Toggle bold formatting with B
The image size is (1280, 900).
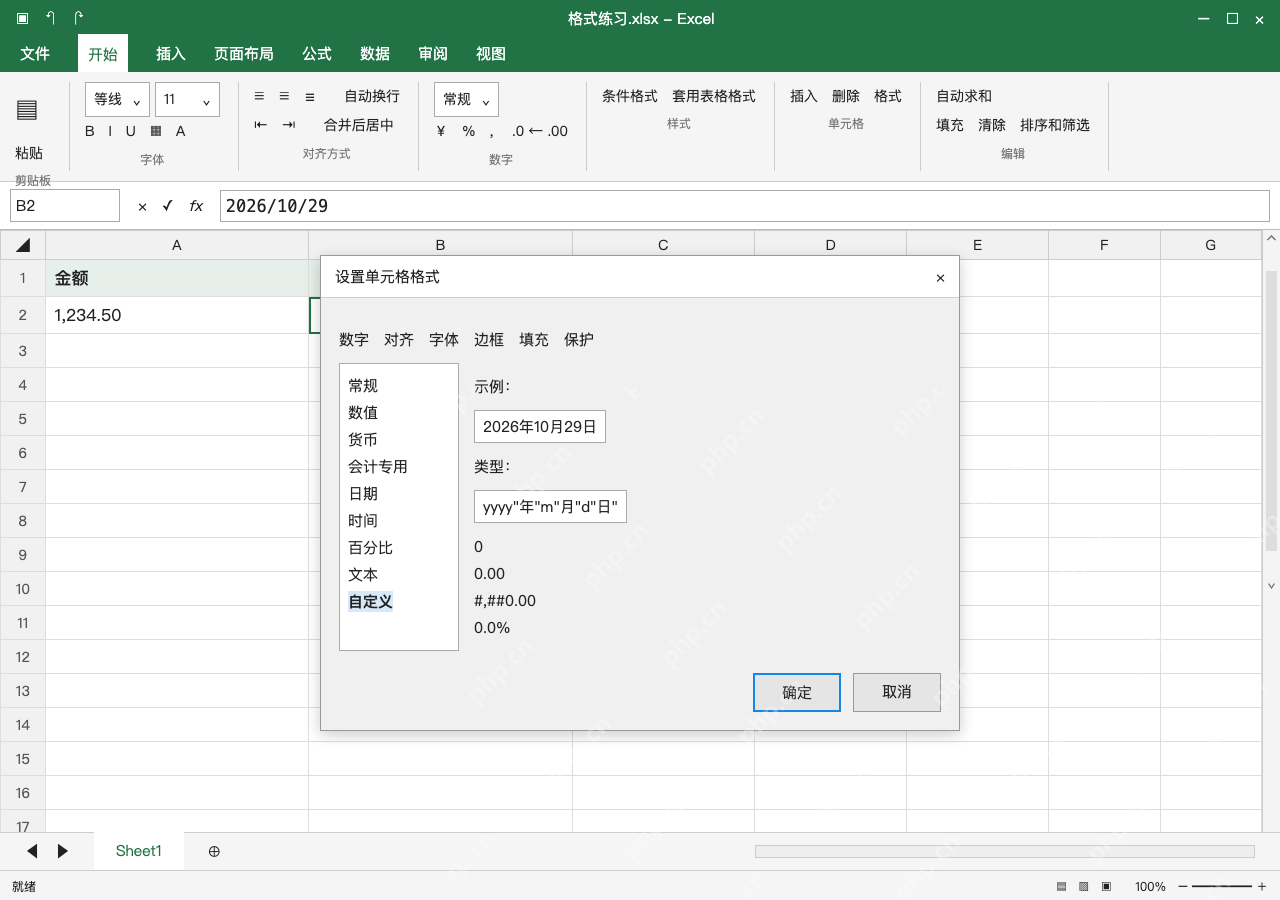click(90, 131)
